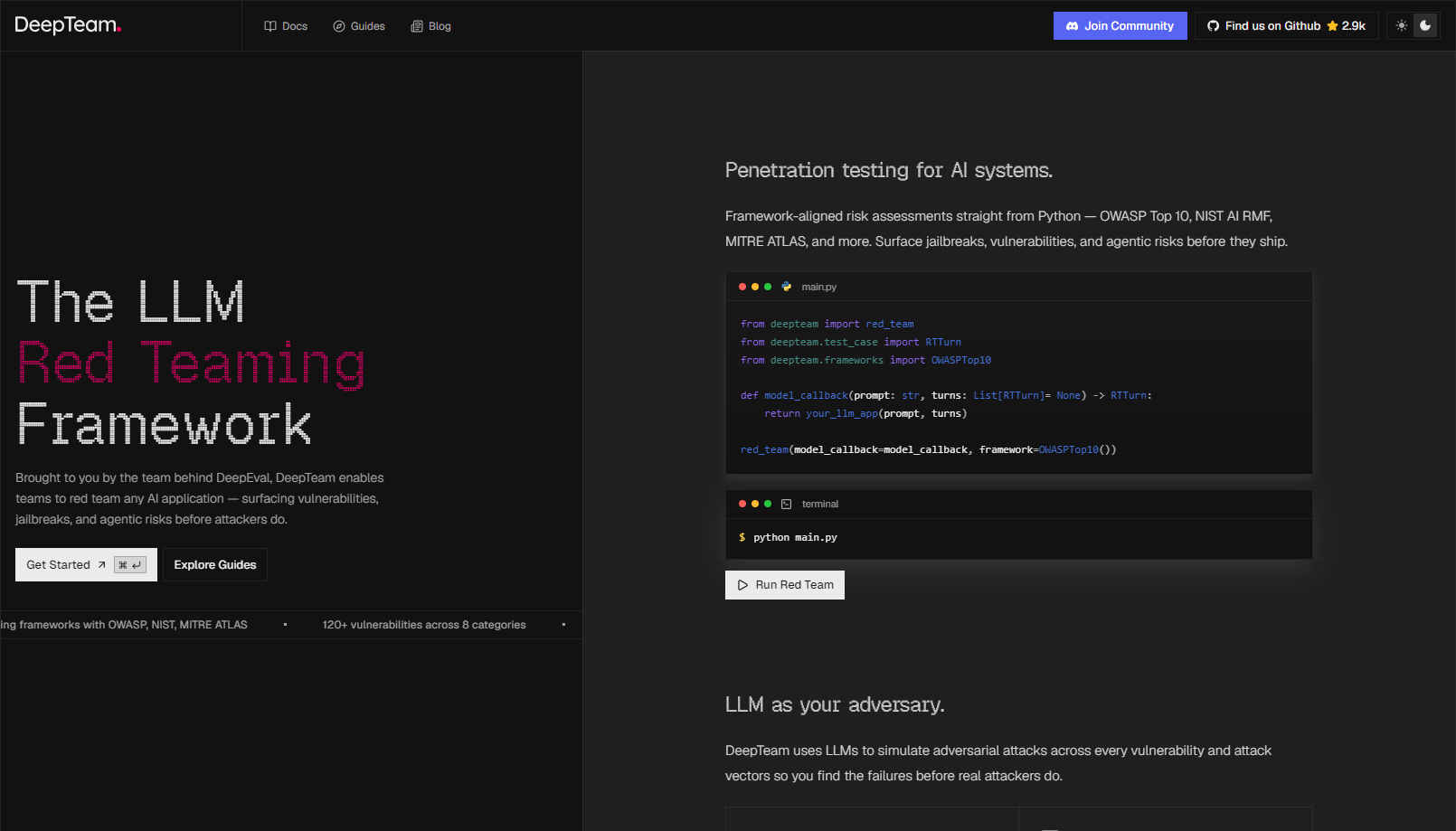The width and height of the screenshot is (1456, 831).
Task: Click the 'from deepteam import red_team' line
Action: (x=827, y=324)
